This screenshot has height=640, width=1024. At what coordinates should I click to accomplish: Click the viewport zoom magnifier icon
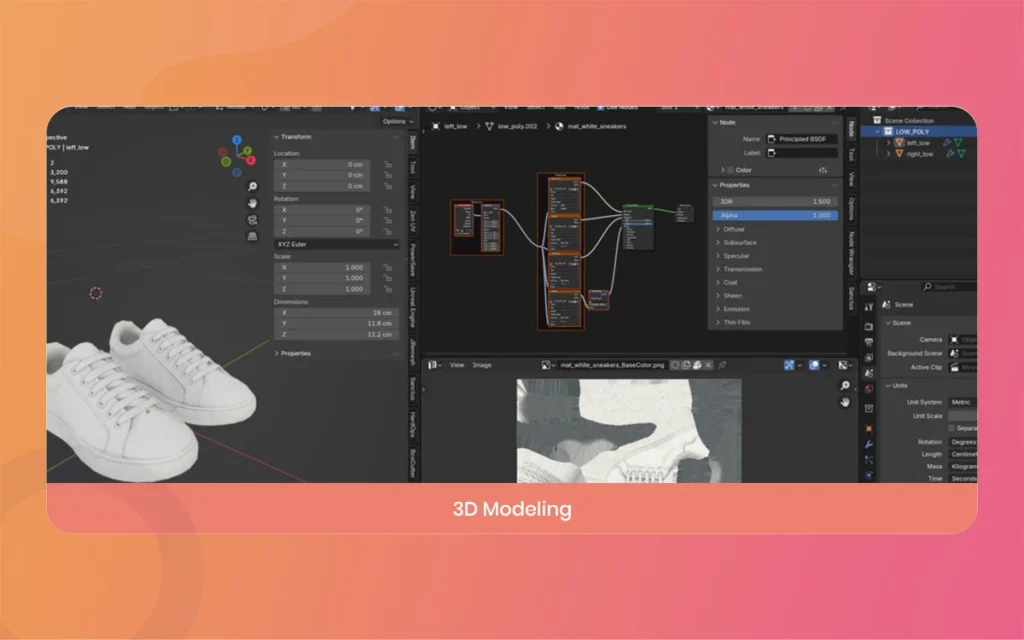tap(253, 187)
